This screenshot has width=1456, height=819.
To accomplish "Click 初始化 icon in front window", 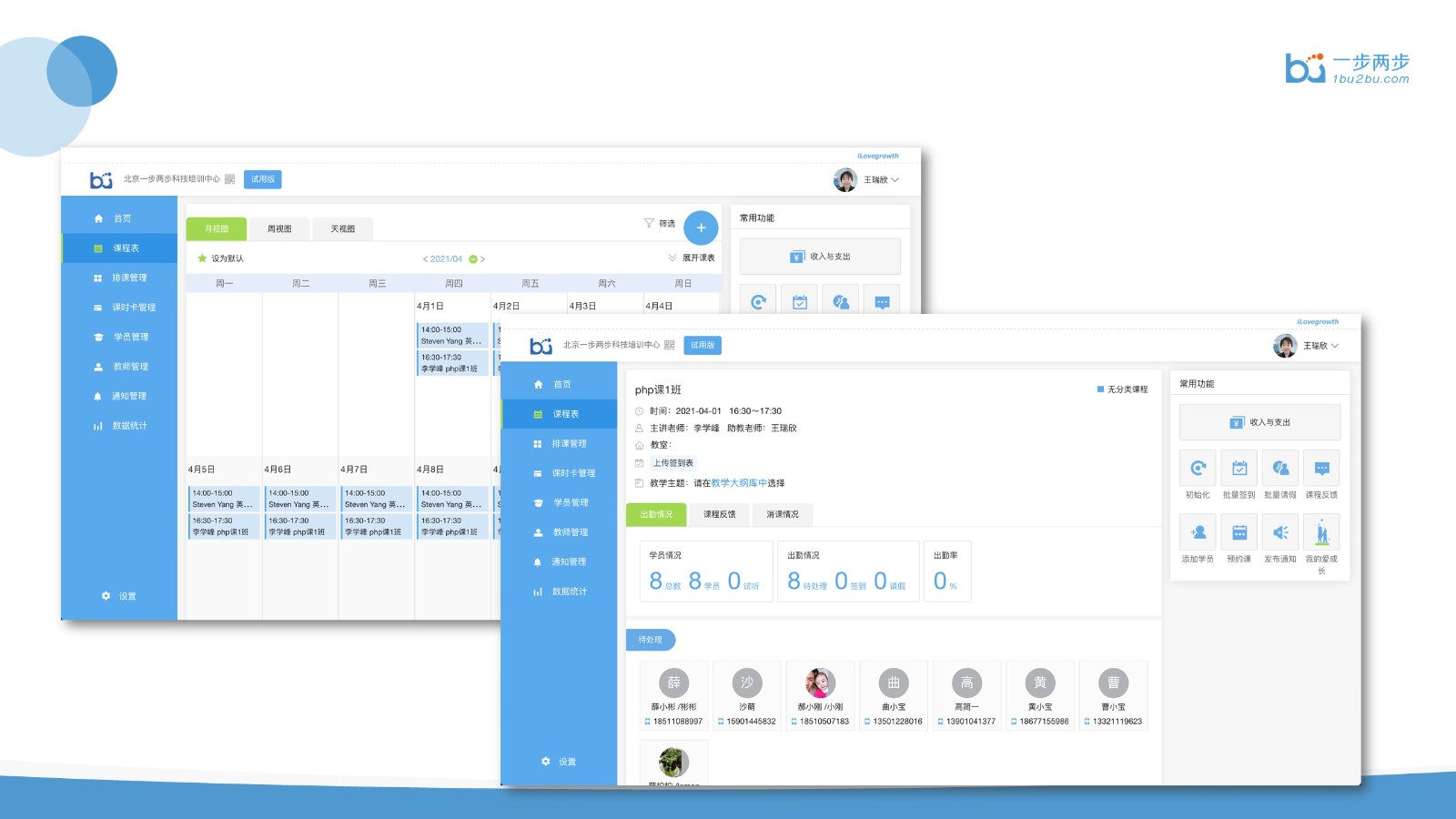I will pyautogui.click(x=1198, y=468).
